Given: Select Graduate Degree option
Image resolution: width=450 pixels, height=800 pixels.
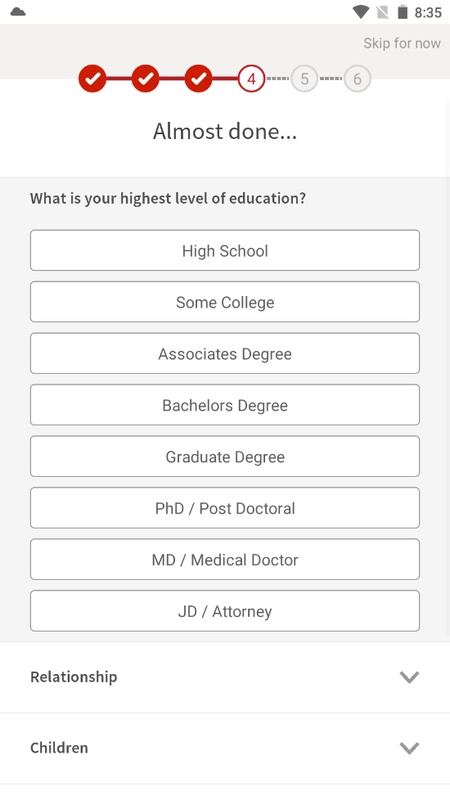Looking at the screenshot, I should 225,456.
